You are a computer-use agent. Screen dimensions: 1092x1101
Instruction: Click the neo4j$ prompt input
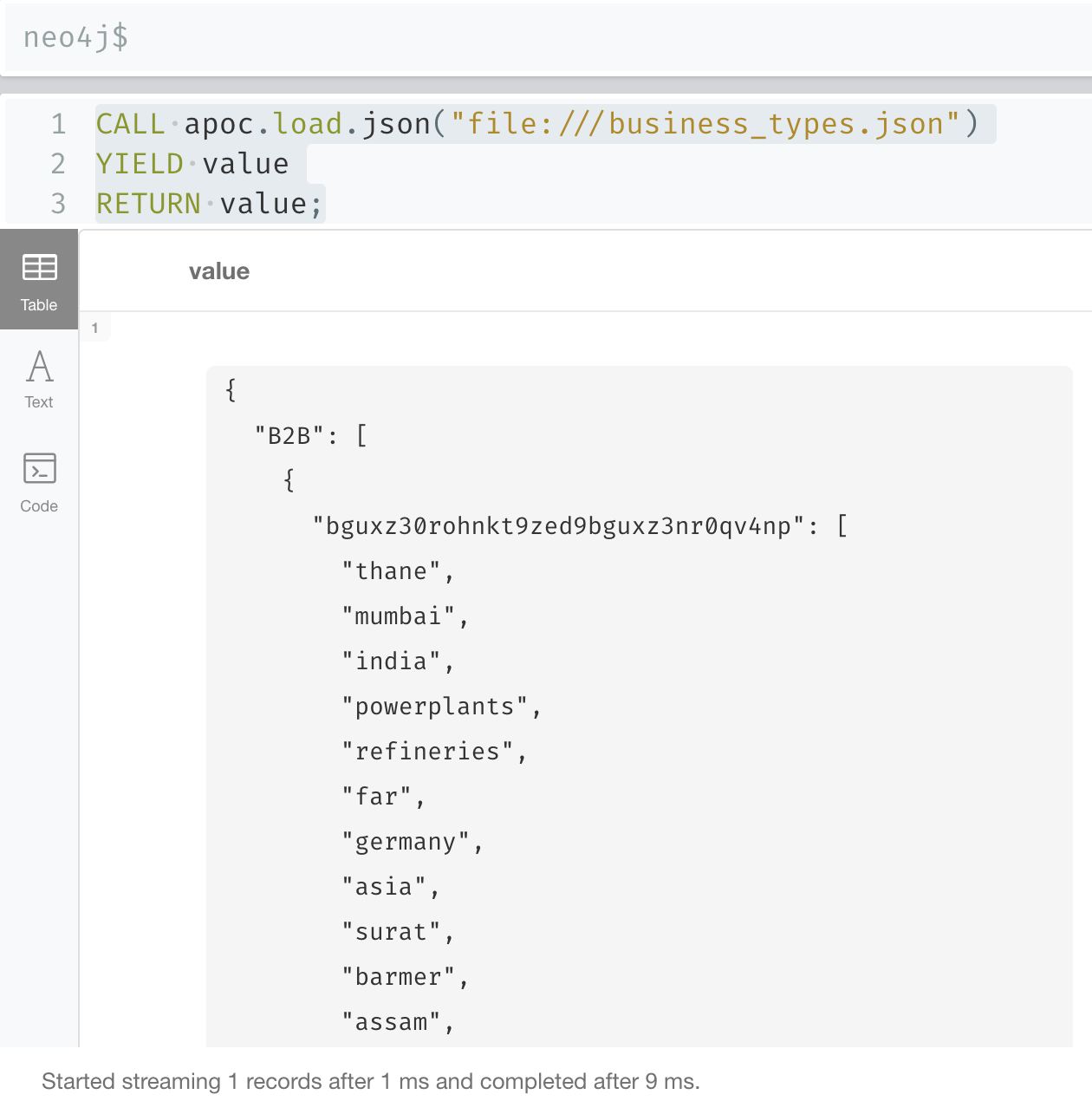pos(548,37)
